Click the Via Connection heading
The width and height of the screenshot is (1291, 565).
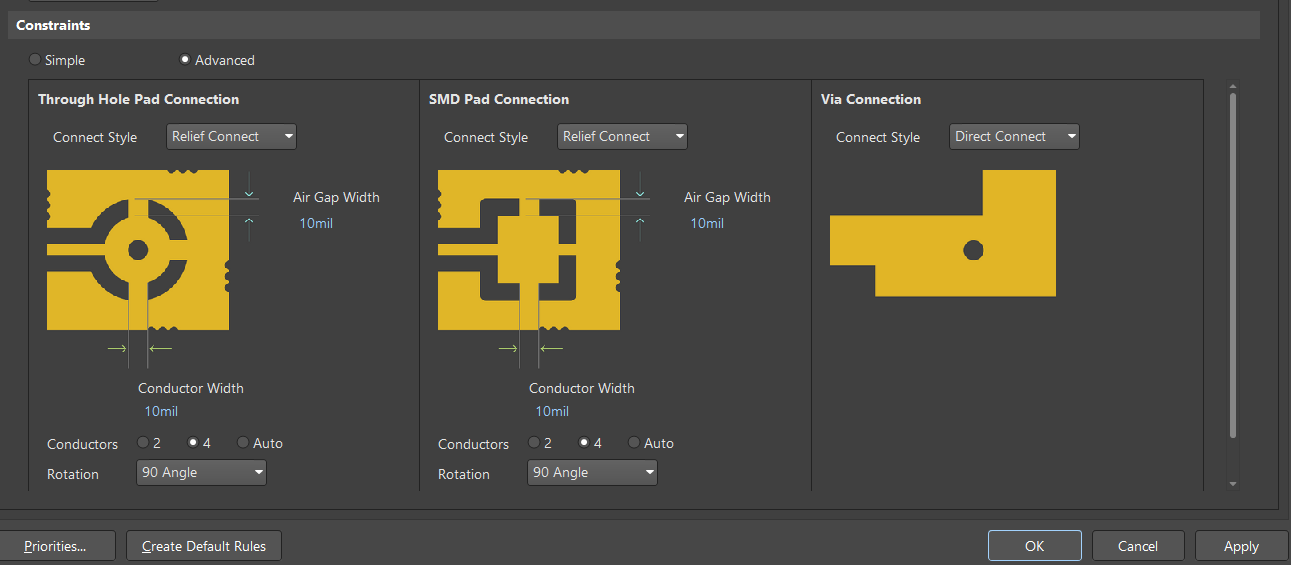click(871, 99)
